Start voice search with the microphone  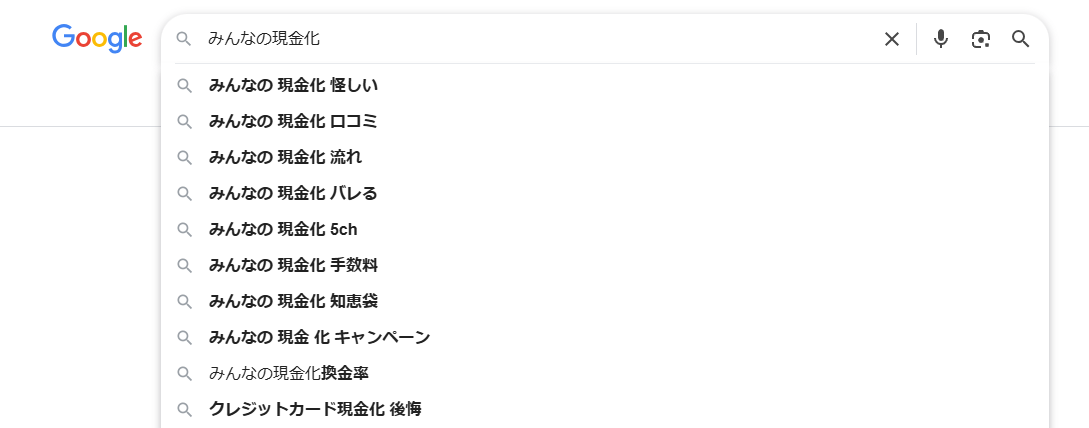940,39
